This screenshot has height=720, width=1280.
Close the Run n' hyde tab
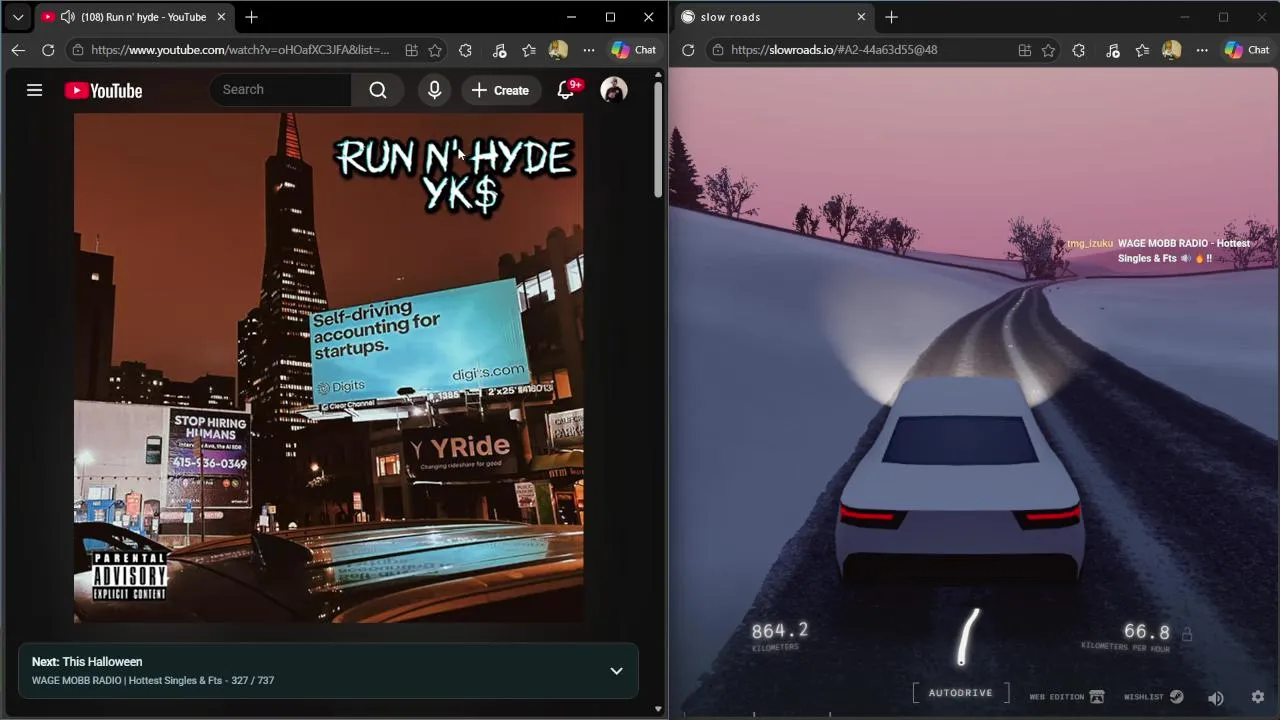pos(221,17)
